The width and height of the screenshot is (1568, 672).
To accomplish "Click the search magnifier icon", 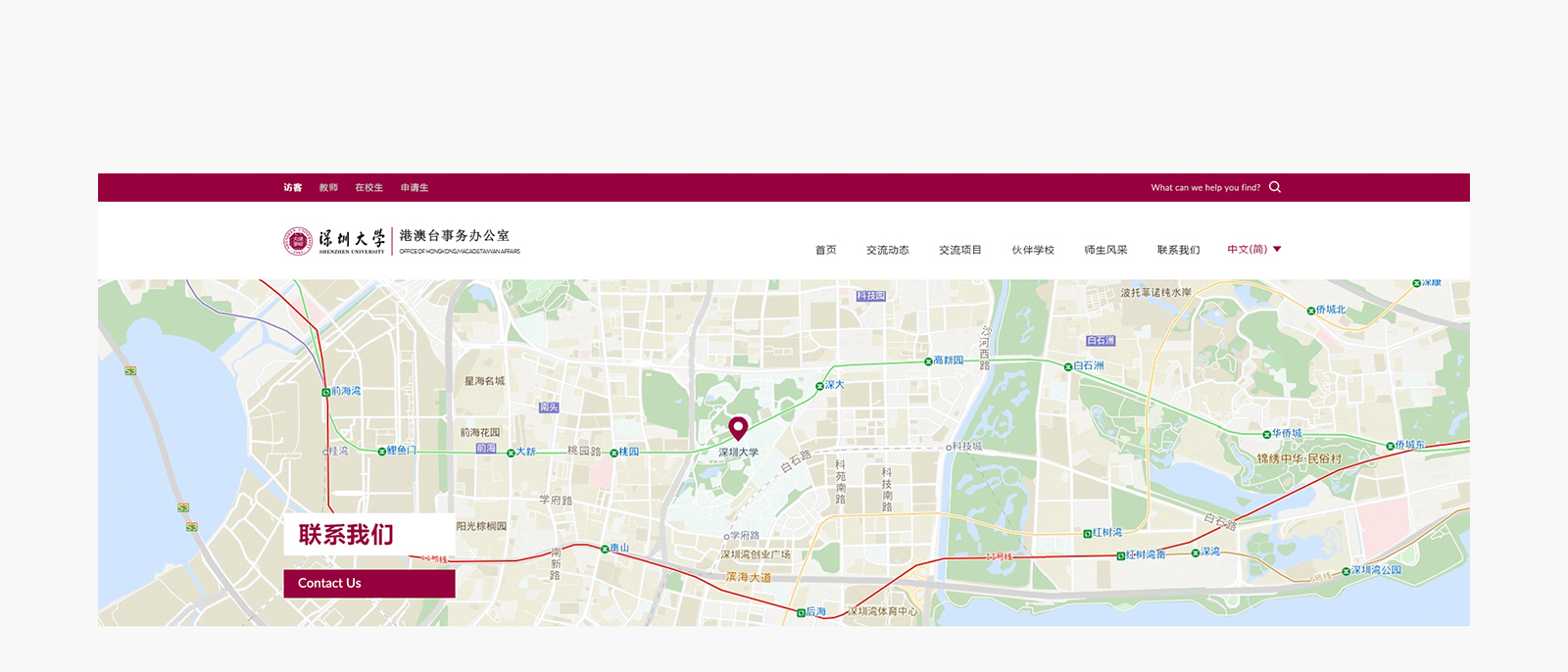I will (x=1275, y=187).
